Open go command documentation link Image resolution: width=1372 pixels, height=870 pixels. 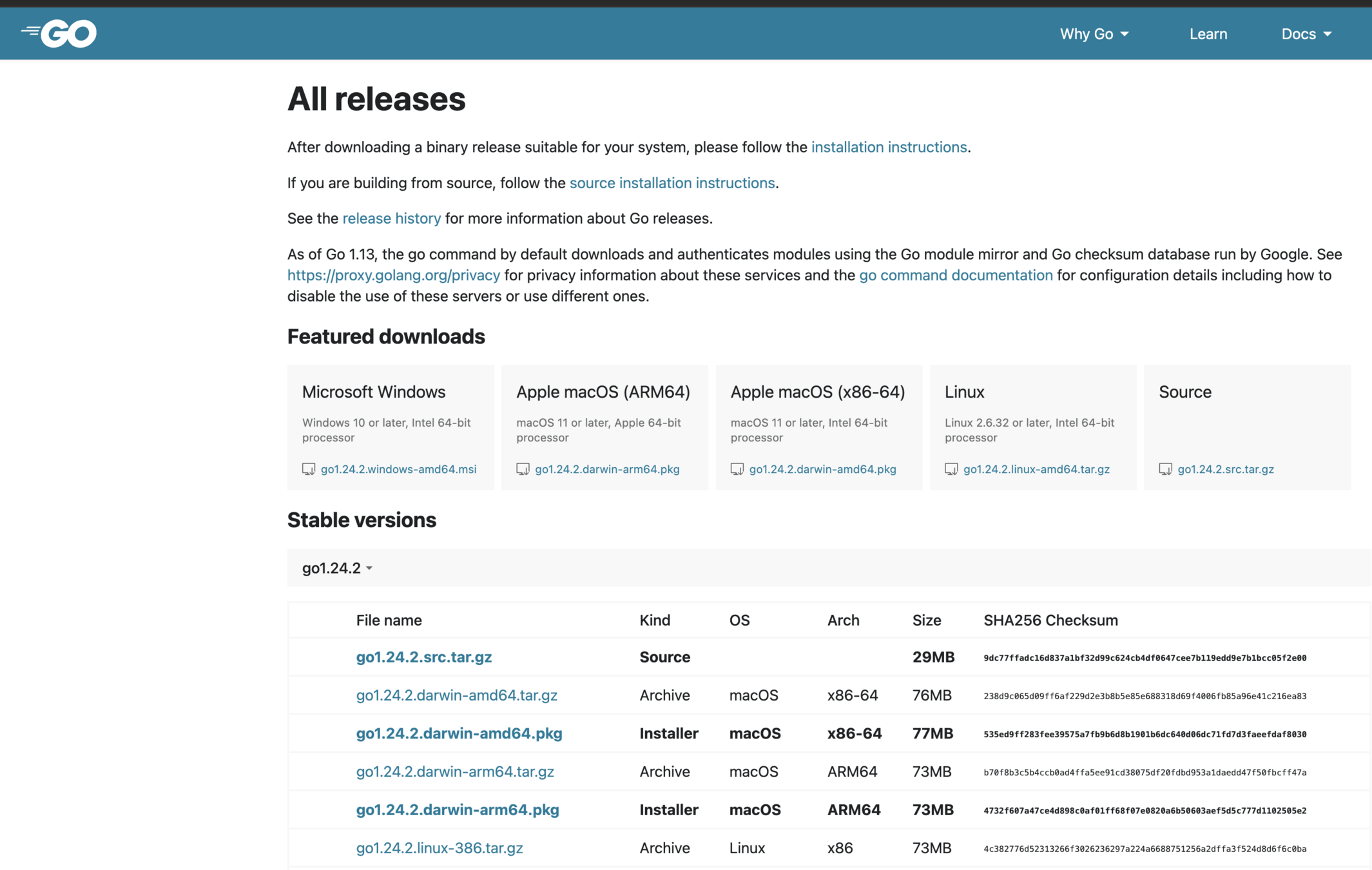(x=956, y=275)
